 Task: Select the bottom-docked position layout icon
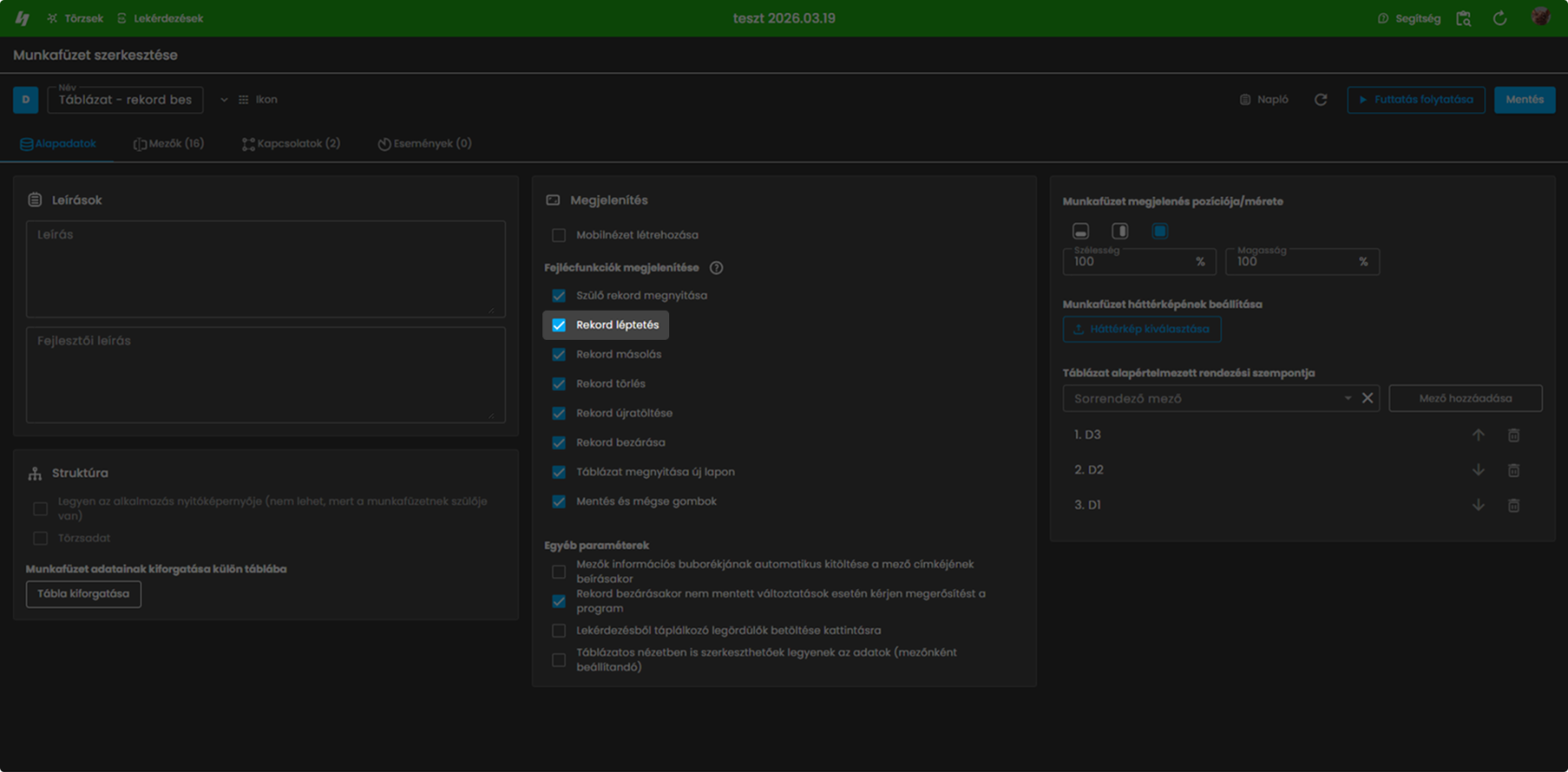tap(1081, 231)
